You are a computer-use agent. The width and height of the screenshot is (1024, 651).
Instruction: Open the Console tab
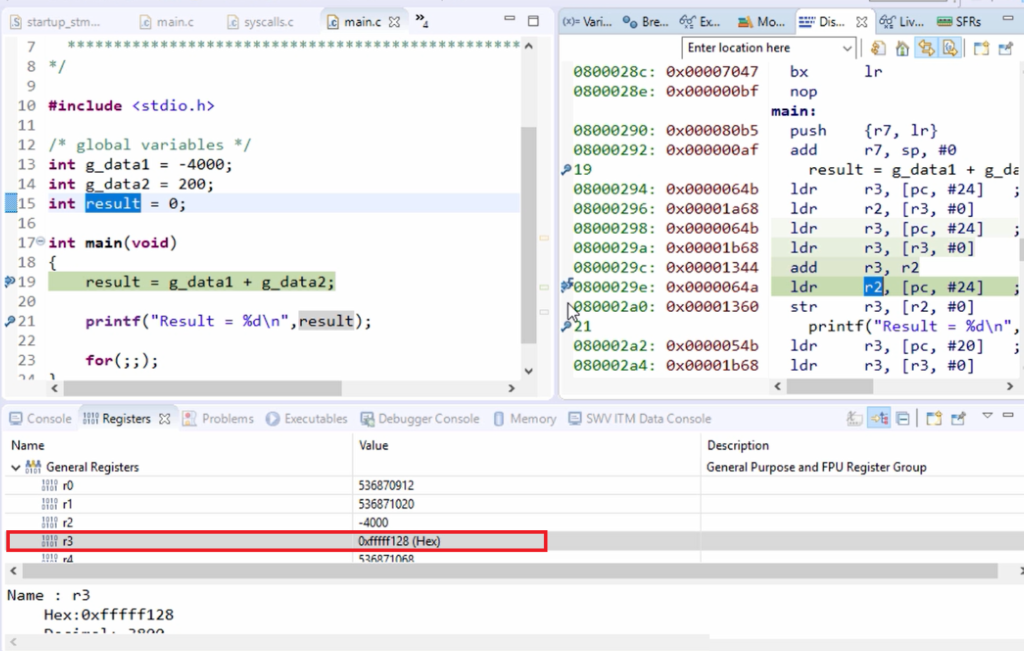tap(40, 419)
